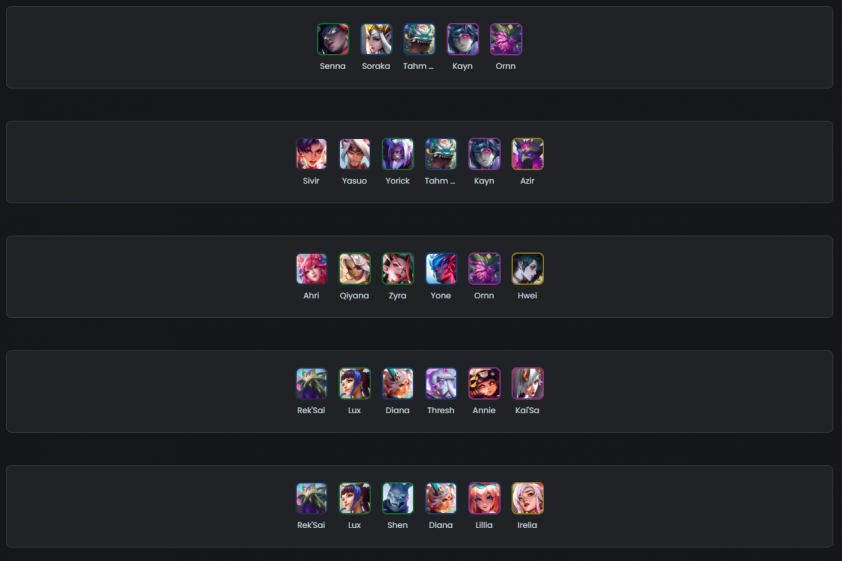842x561 pixels.
Task: Click the Yone champion icon
Action: click(441, 268)
